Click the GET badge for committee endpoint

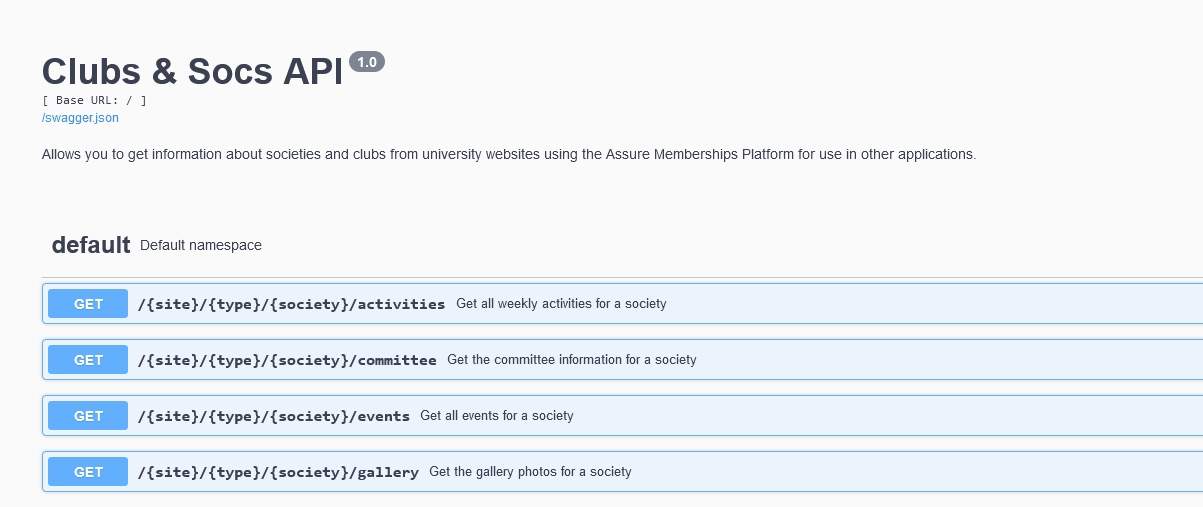88,360
